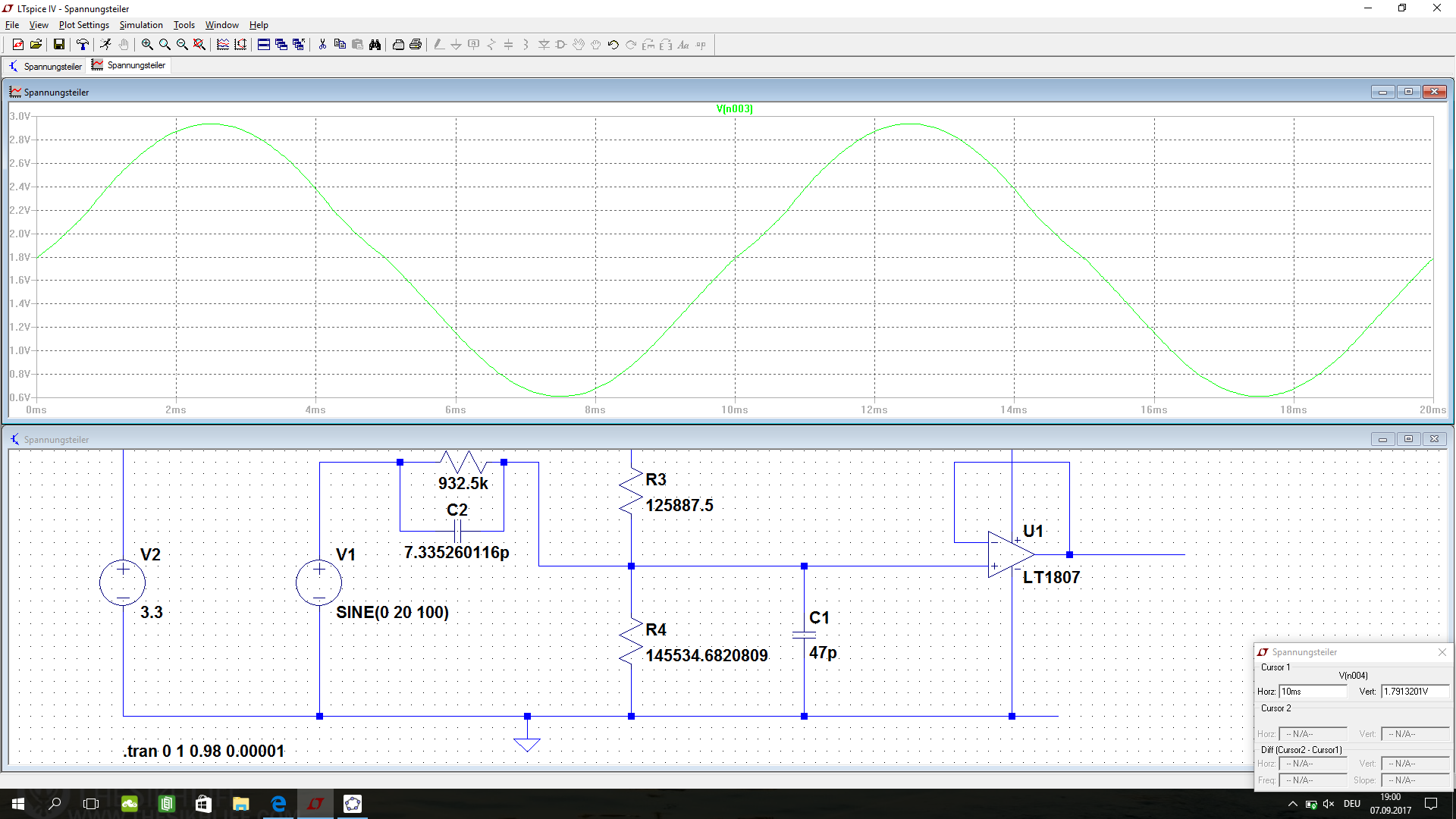Open the Tools menu
The image size is (1456, 819).
[184, 25]
